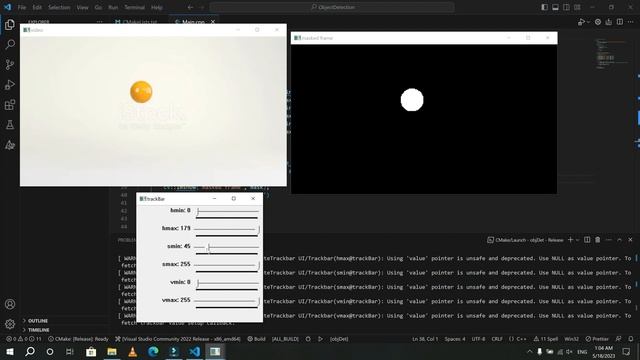Toggle the bottom panel layout icon

556,7
